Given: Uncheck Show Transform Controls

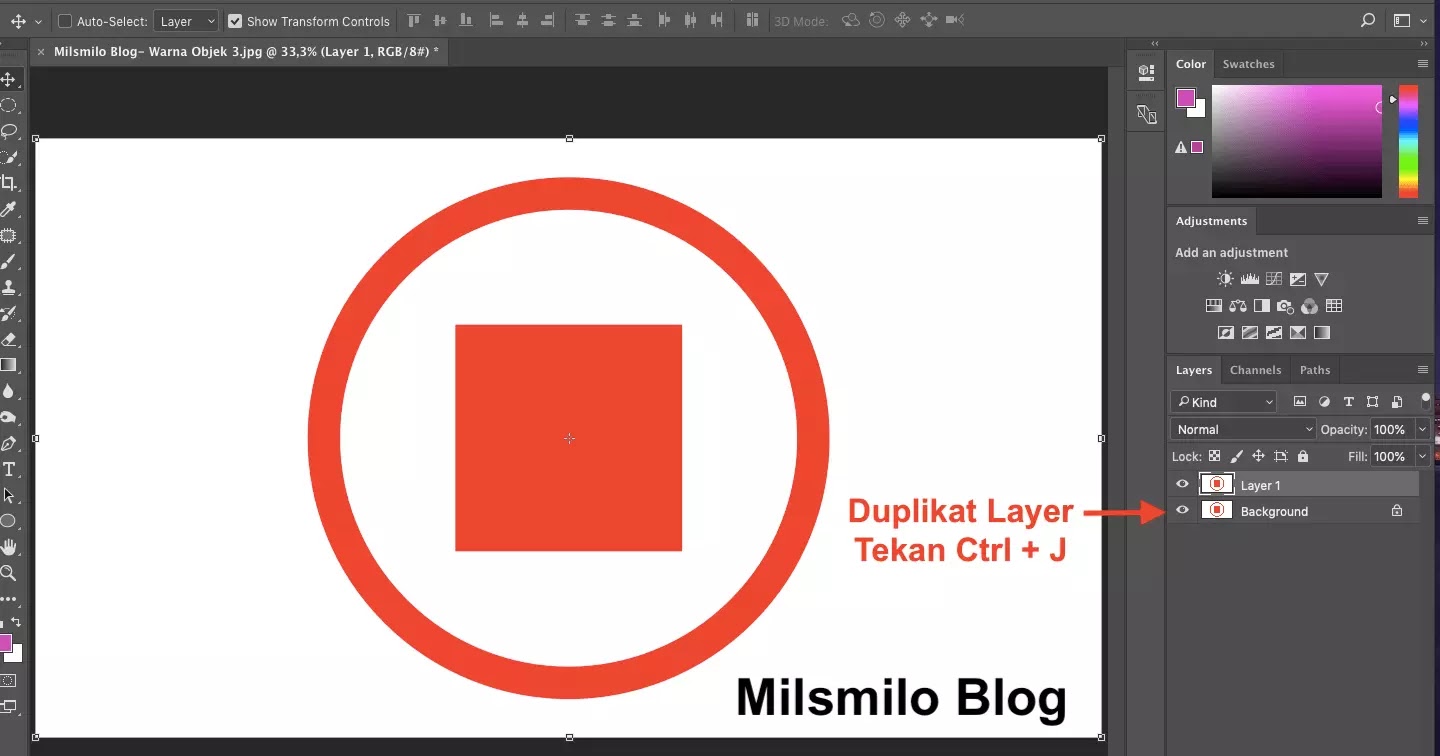Looking at the screenshot, I should pyautogui.click(x=235, y=21).
